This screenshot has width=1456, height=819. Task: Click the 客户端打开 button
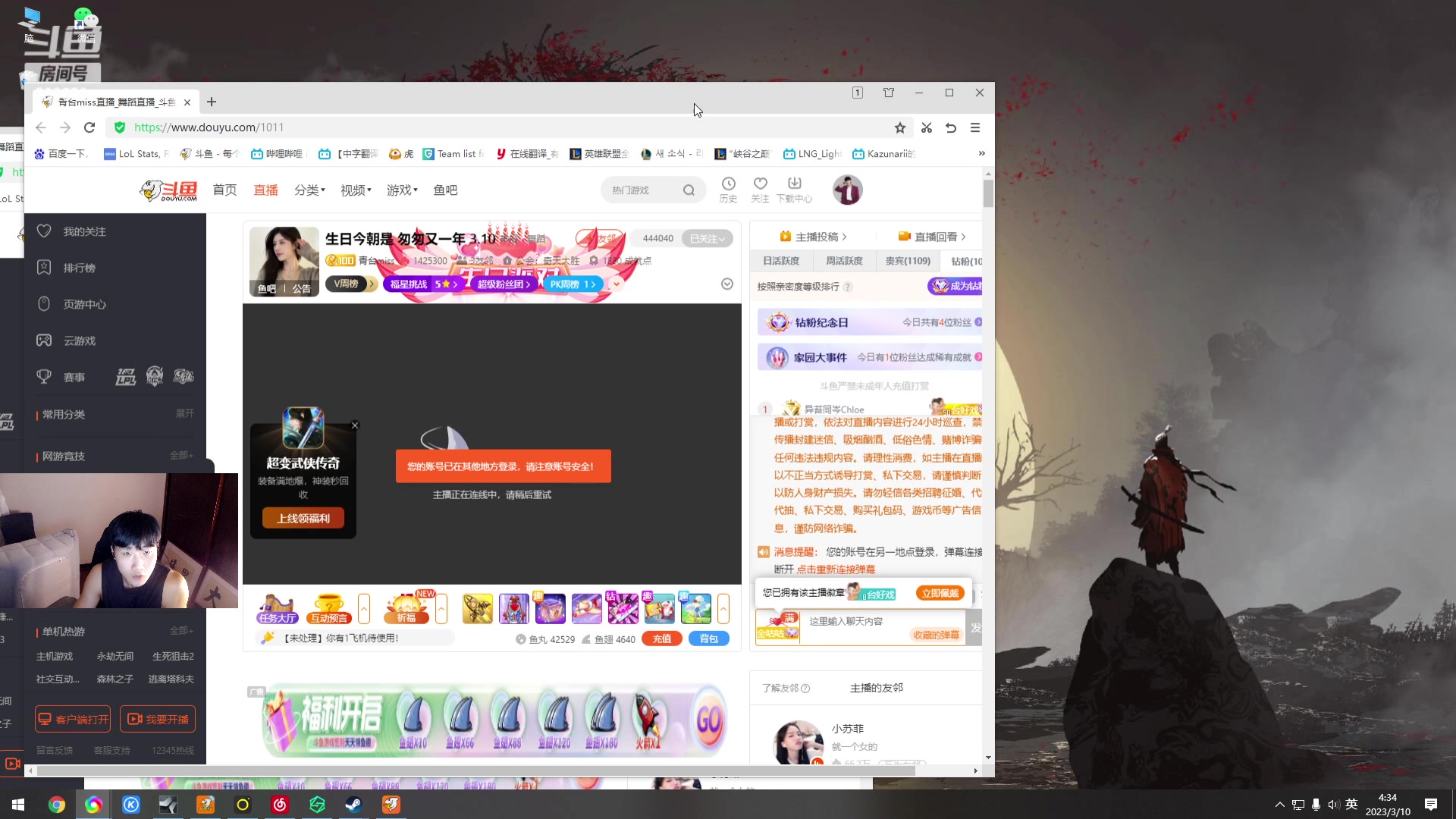tap(73, 719)
